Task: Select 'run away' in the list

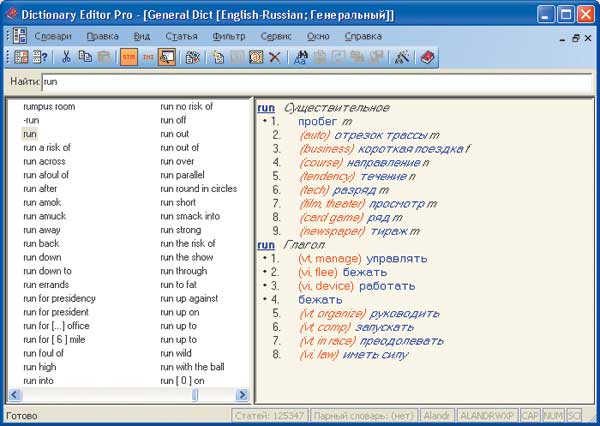Action: pyautogui.click(x=42, y=230)
